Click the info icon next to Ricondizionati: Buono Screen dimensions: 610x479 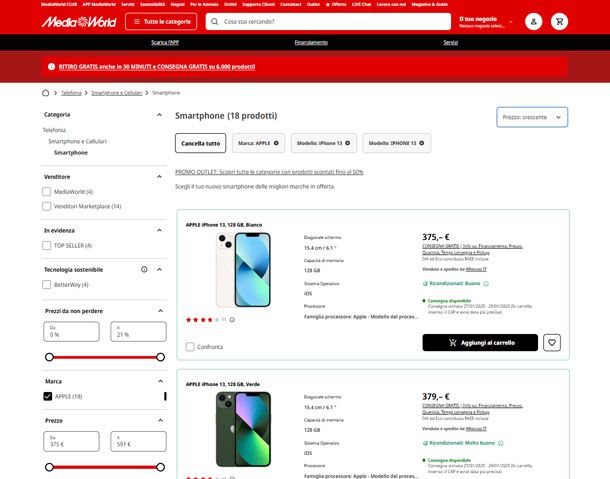point(486,283)
